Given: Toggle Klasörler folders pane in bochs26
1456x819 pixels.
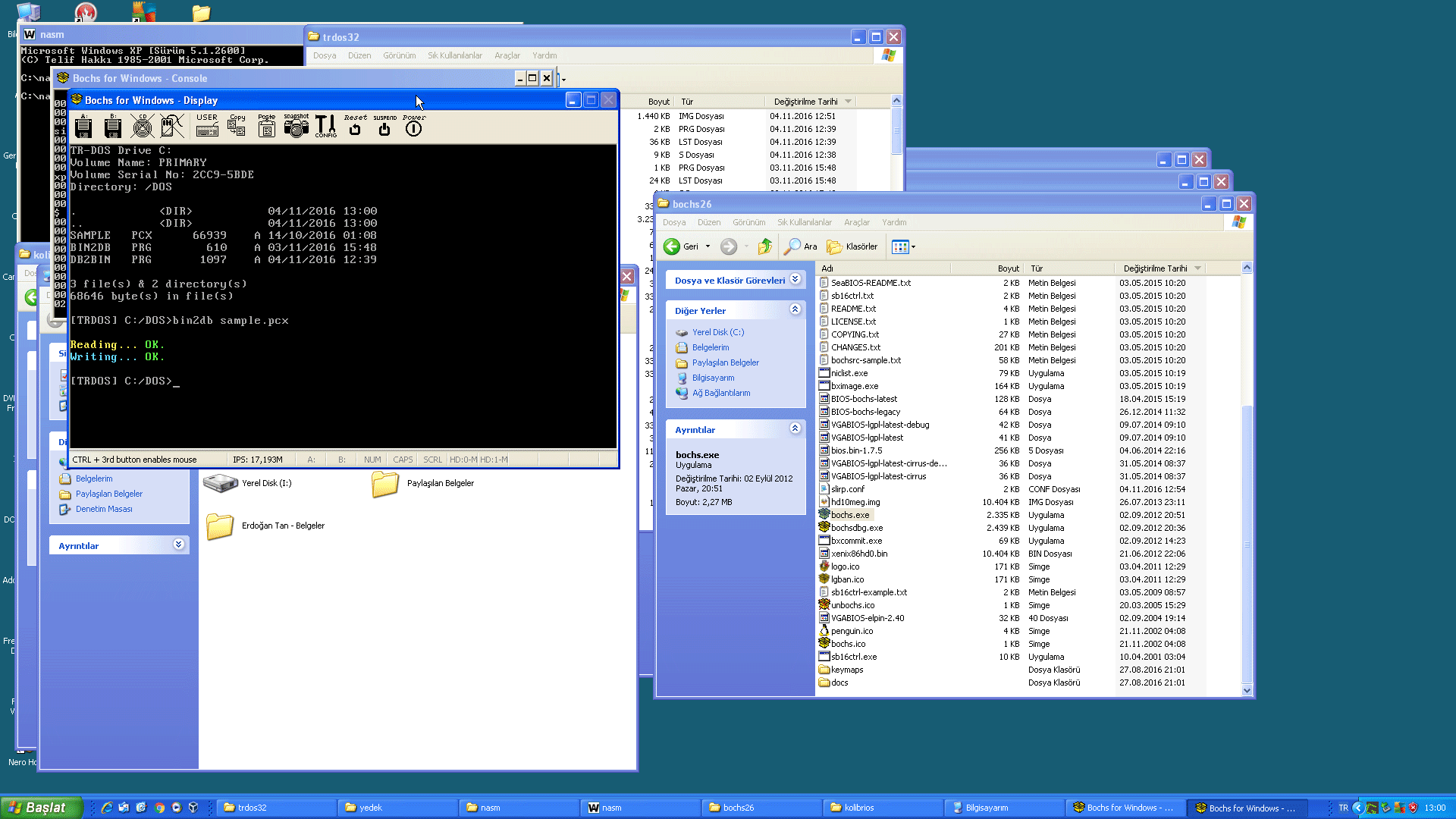Looking at the screenshot, I should point(852,246).
